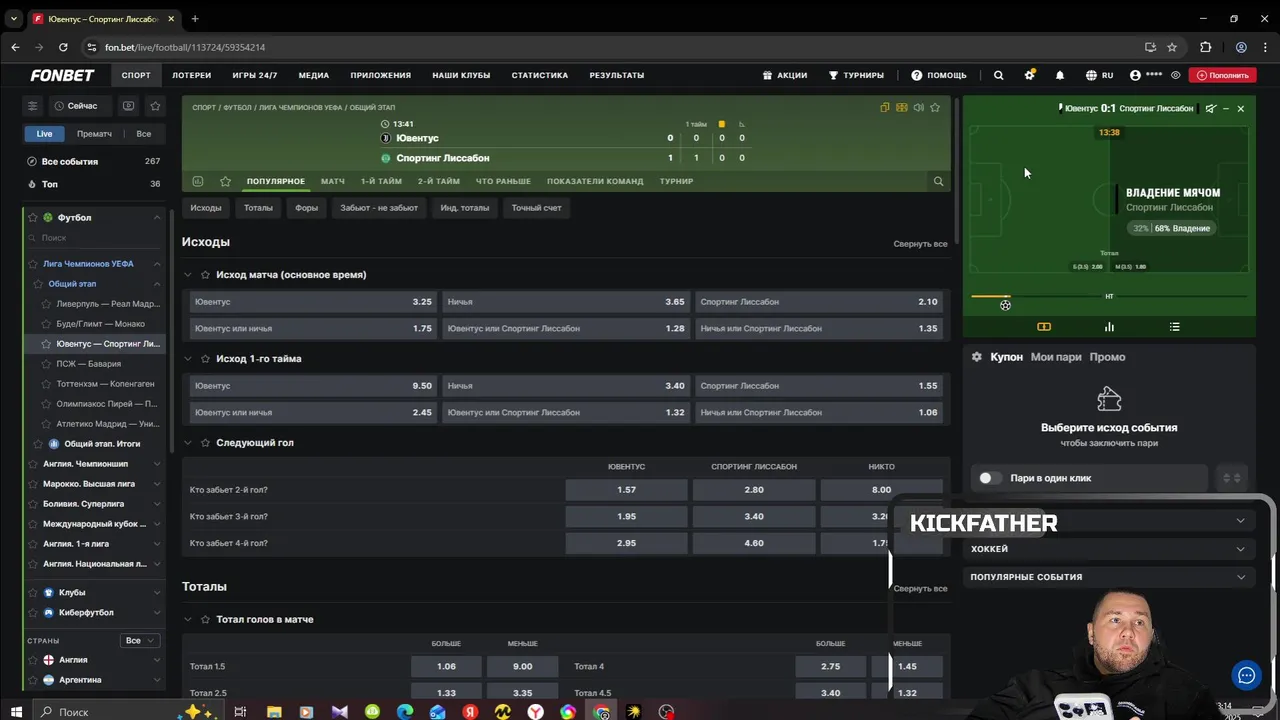This screenshot has height=720, width=1280.
Task: Collapse Лига Чемпионов УЕФА tree node
Action: [x=157, y=264]
